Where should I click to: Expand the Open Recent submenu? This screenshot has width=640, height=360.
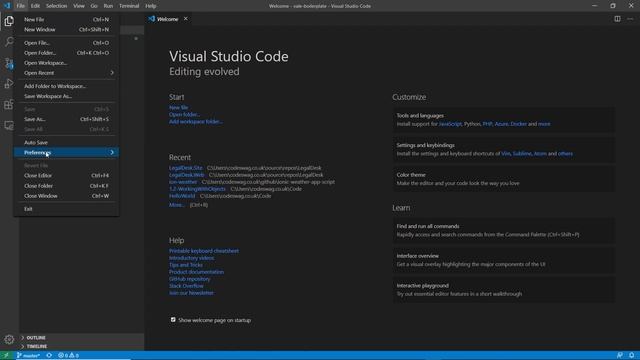pyautogui.click(x=66, y=73)
